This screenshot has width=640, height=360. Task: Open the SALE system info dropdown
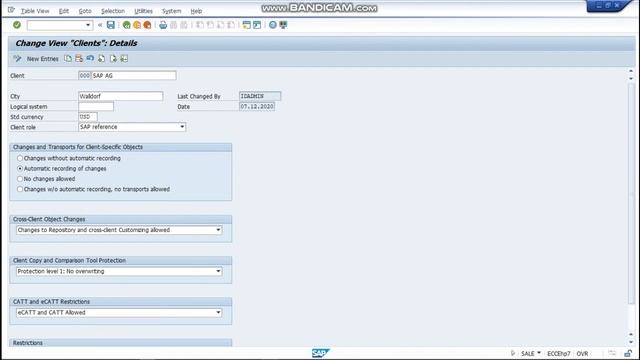pyautogui.click(x=539, y=353)
